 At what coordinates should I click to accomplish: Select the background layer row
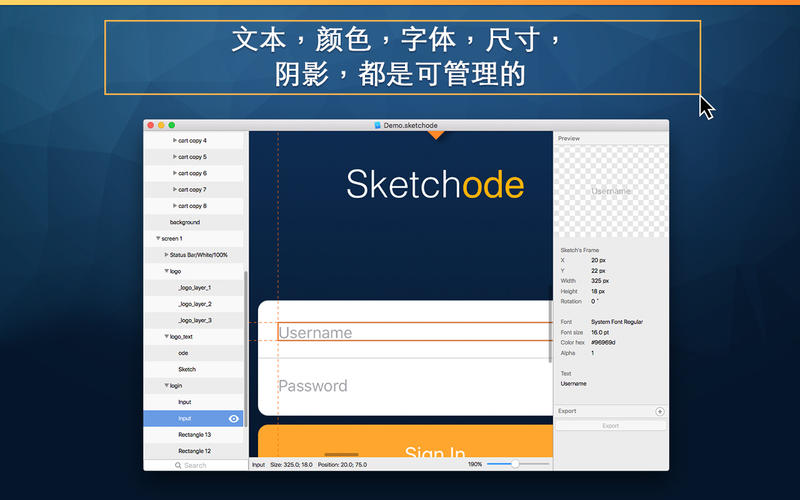[194, 222]
